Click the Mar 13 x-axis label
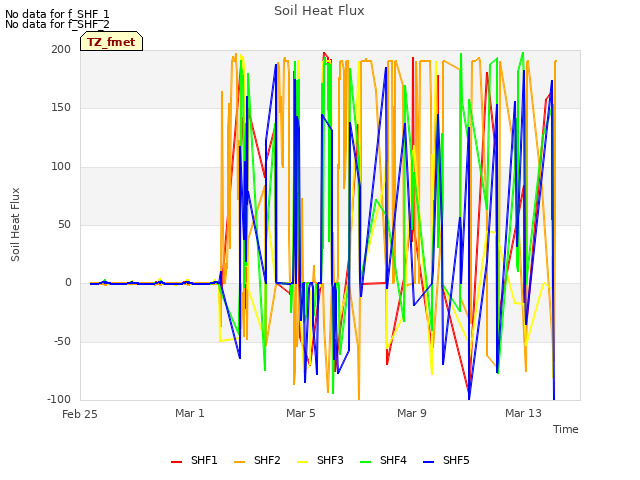Screen dimensions: 640x480 coord(523,413)
